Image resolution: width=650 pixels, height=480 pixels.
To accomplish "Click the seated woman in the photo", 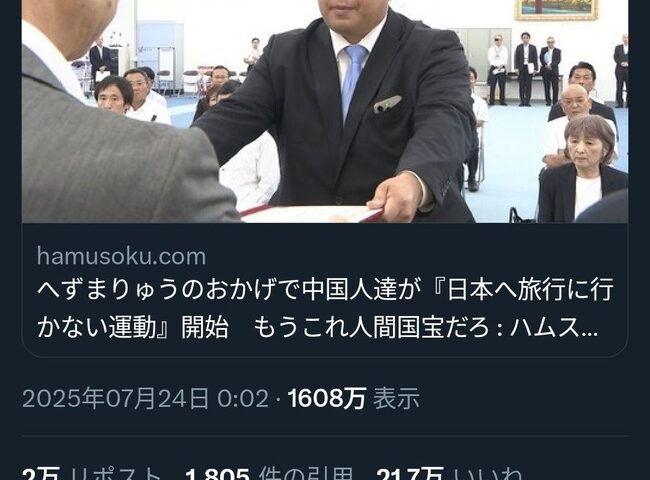I will pyautogui.click(x=582, y=170).
